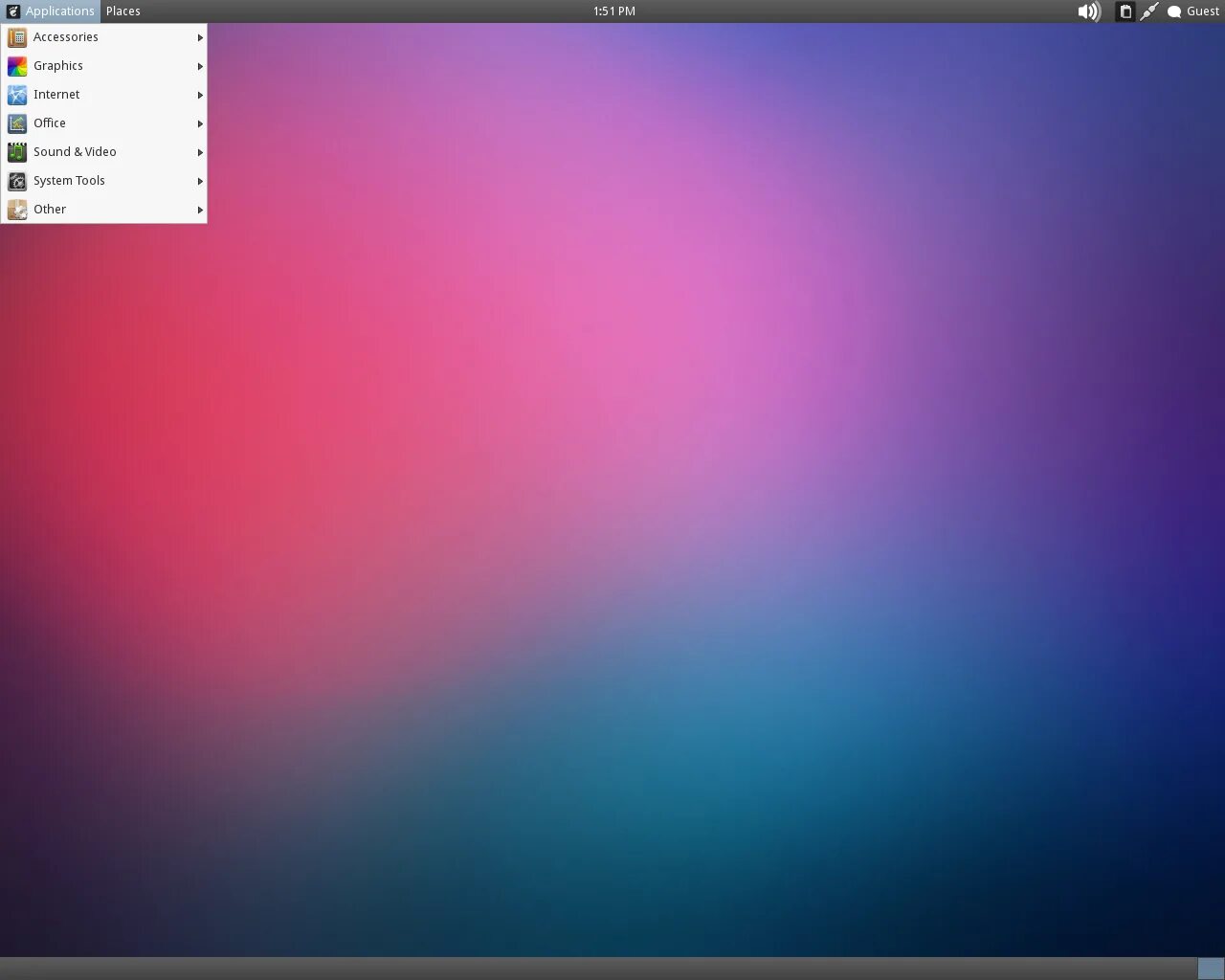The width and height of the screenshot is (1225, 980).
Task: Click the rainbow Graphics icon
Action: (x=17, y=66)
